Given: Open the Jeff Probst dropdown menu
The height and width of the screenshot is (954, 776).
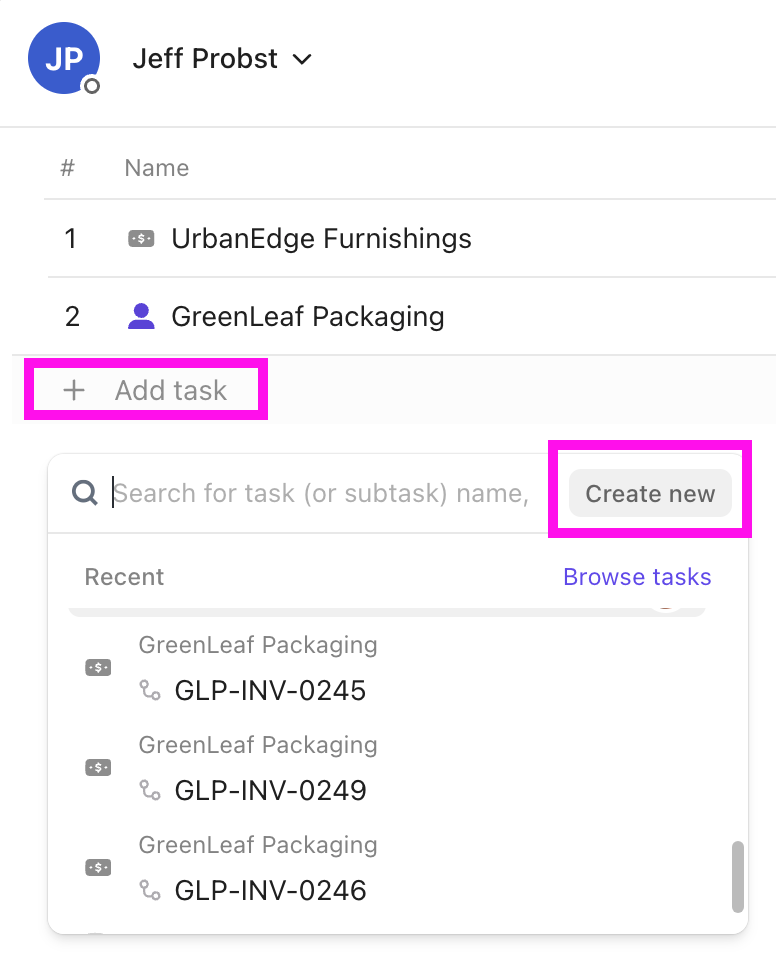Looking at the screenshot, I should 302,60.
